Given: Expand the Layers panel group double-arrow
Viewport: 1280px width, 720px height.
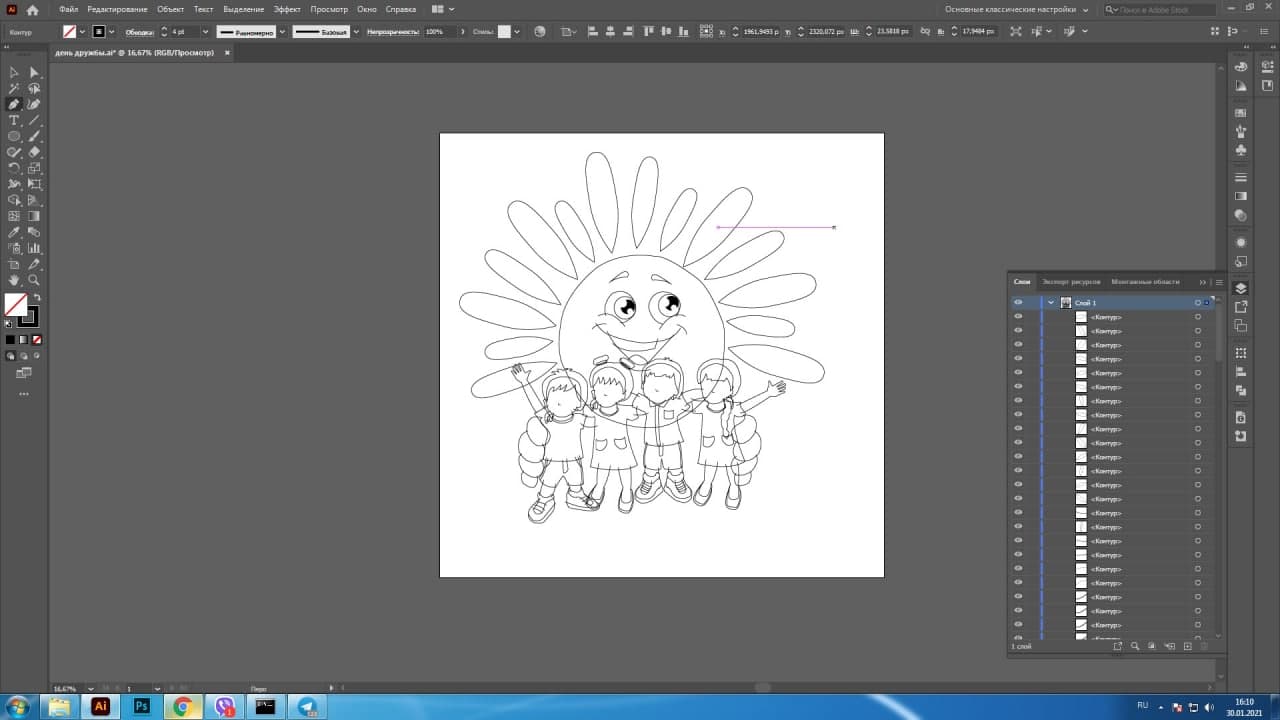Looking at the screenshot, I should click(1203, 282).
